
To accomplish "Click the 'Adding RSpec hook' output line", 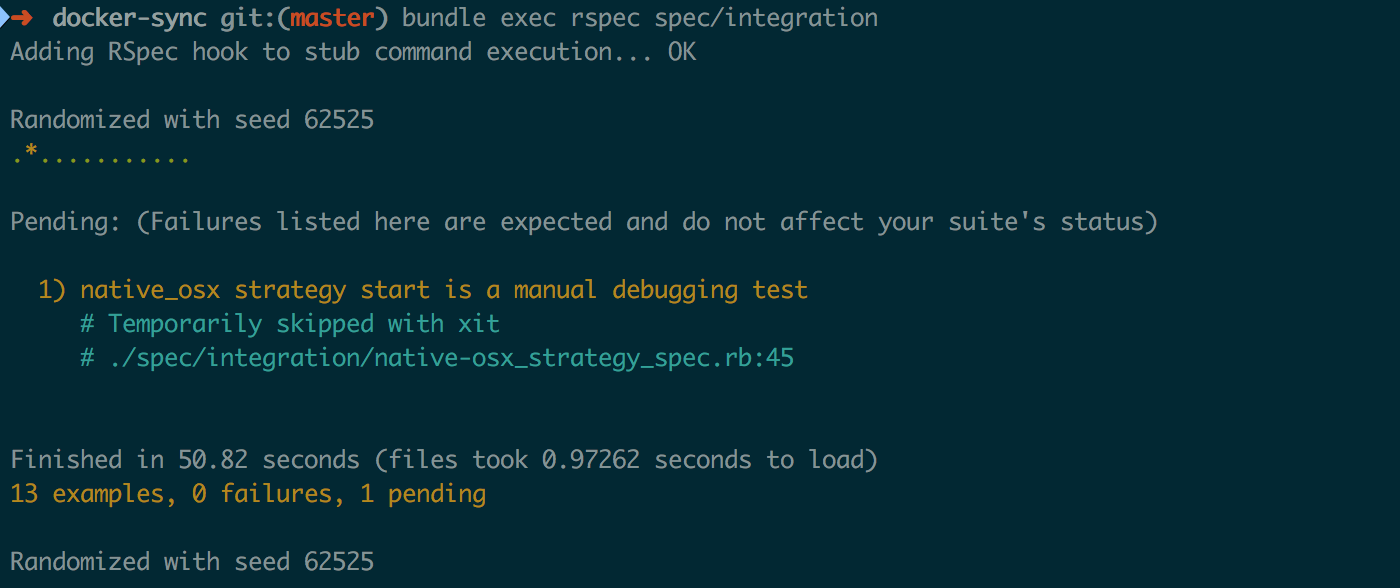I will pyautogui.click(x=353, y=52).
